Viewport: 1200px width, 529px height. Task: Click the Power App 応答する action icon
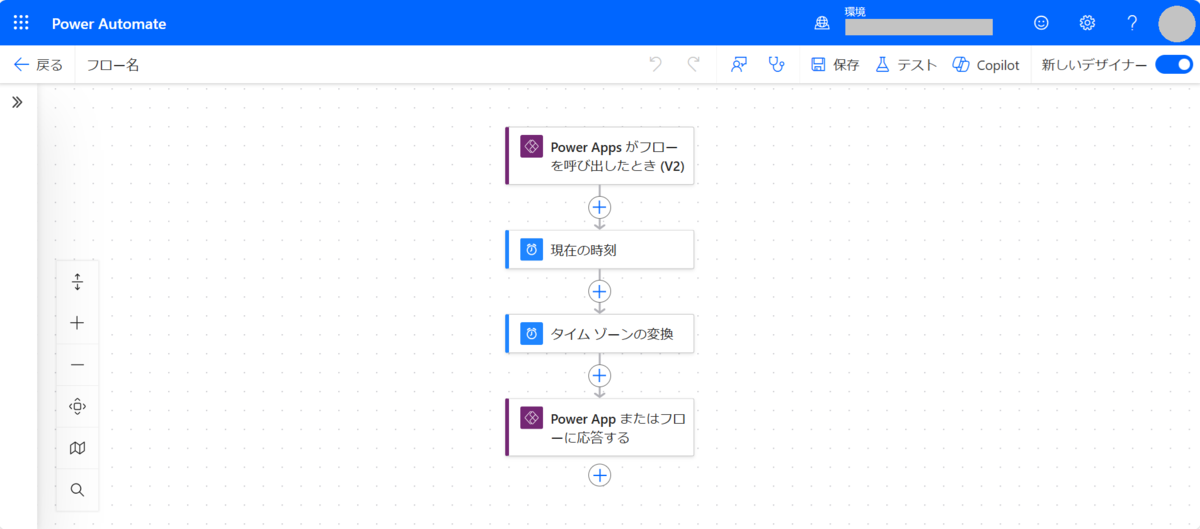point(531,418)
